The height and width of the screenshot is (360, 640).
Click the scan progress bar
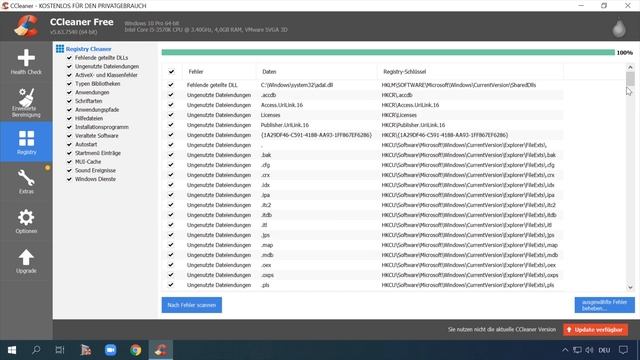pyautogui.click(x=388, y=52)
